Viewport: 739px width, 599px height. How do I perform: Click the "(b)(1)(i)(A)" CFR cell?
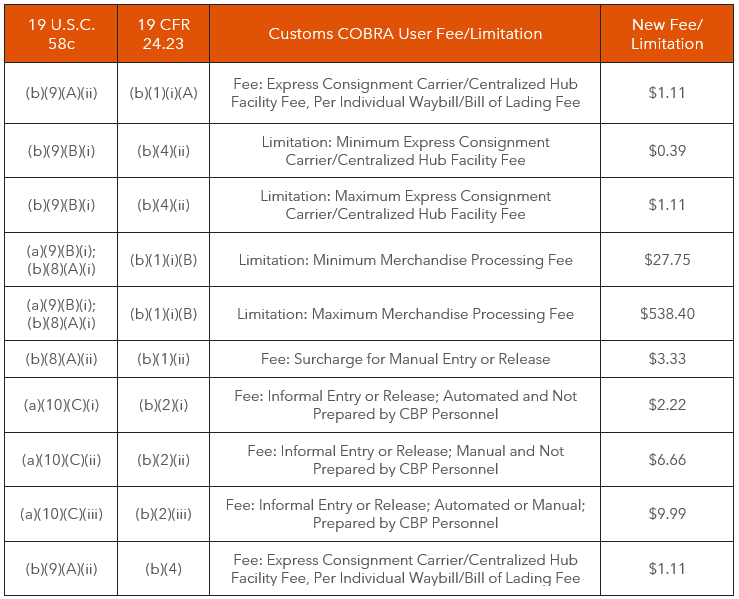click(164, 93)
